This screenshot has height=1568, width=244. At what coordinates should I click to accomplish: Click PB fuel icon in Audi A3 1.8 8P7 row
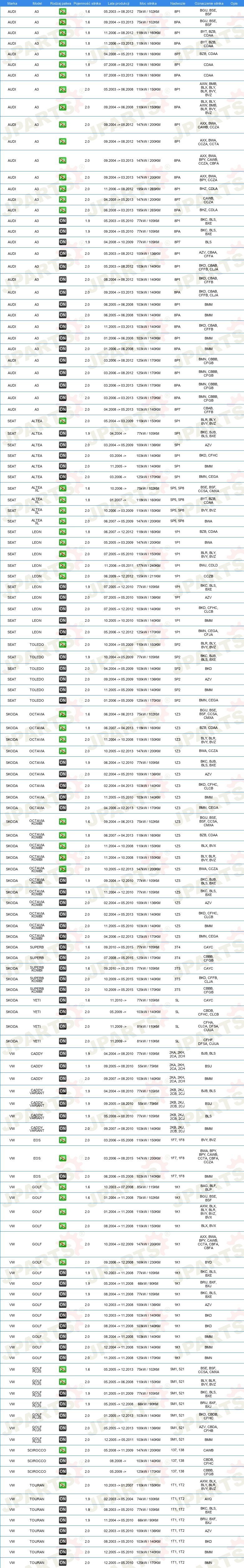[62, 54]
